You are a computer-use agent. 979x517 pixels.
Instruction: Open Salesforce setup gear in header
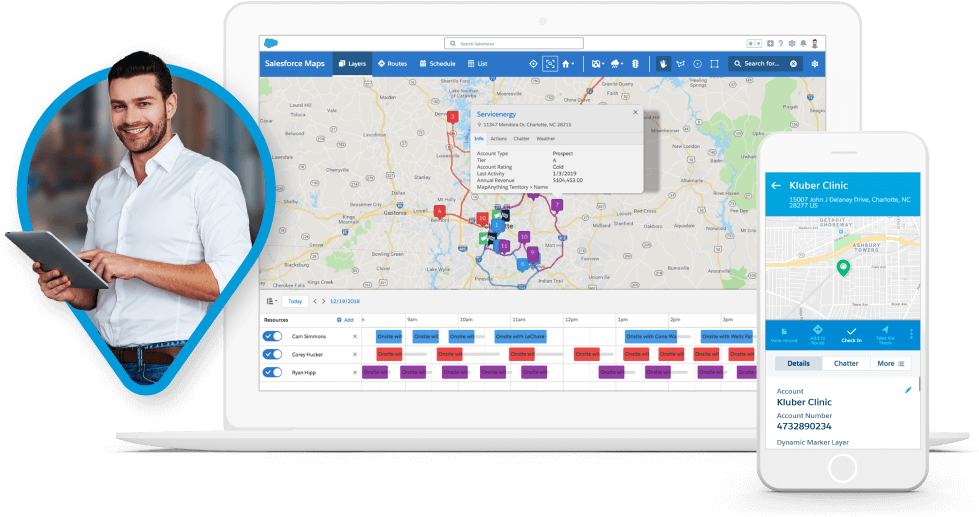[792, 44]
